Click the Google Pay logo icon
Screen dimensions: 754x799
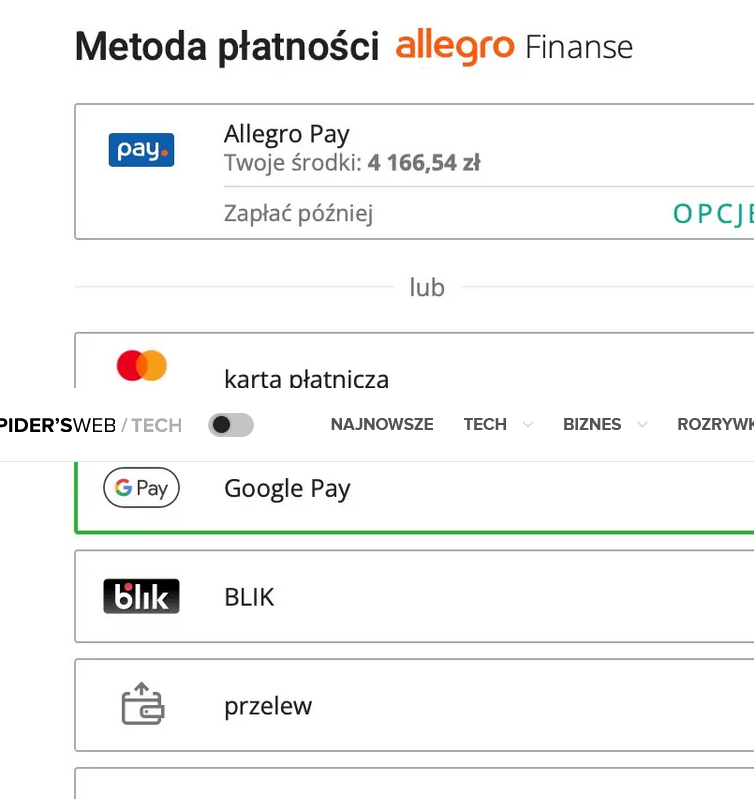[x=141, y=488]
